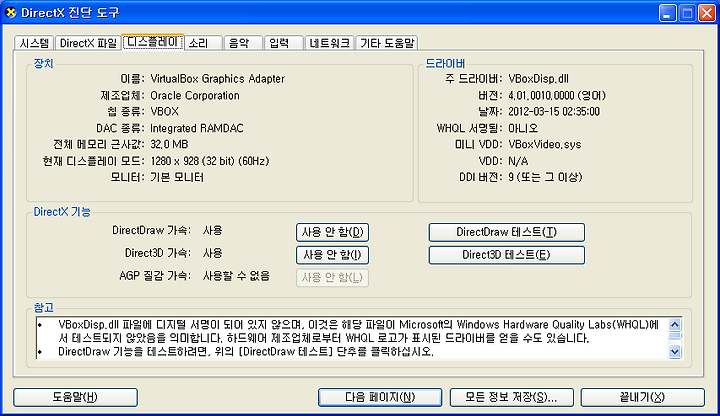Click the device name VirtualBox Graphics Adapter
The width and height of the screenshot is (720, 416).
(218, 79)
